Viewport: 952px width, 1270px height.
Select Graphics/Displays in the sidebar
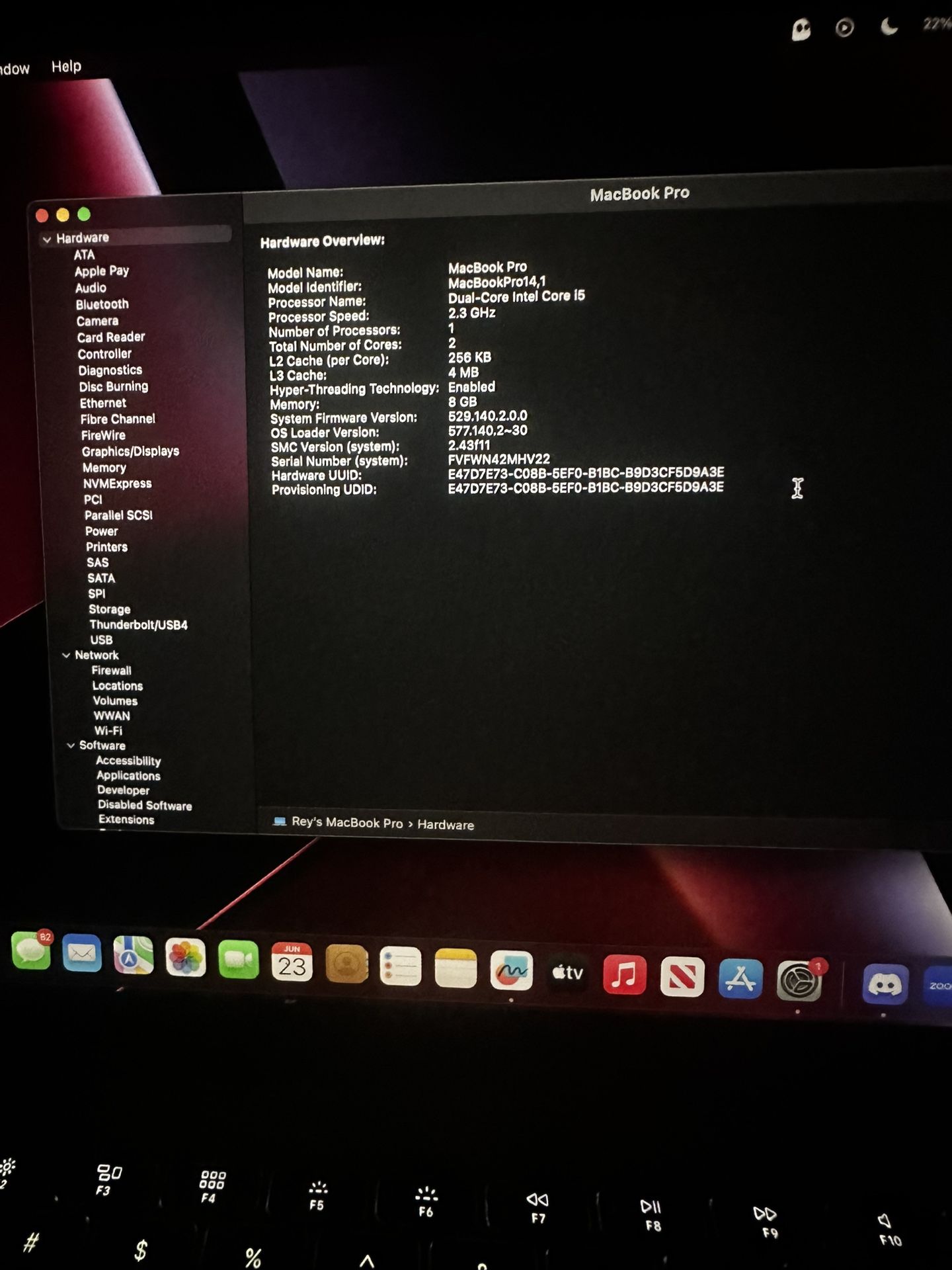click(130, 451)
